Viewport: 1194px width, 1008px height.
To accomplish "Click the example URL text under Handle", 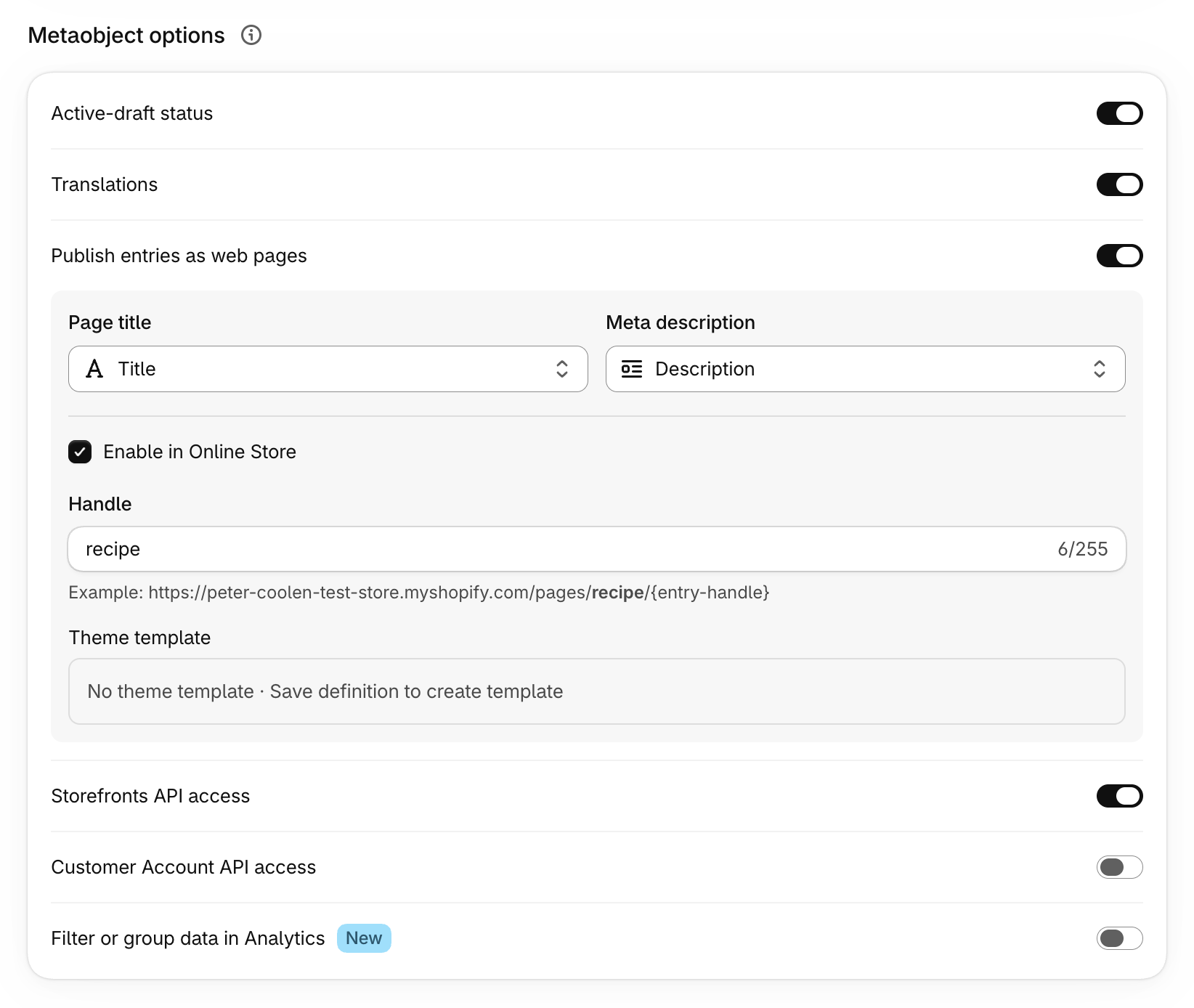I will 419,593.
